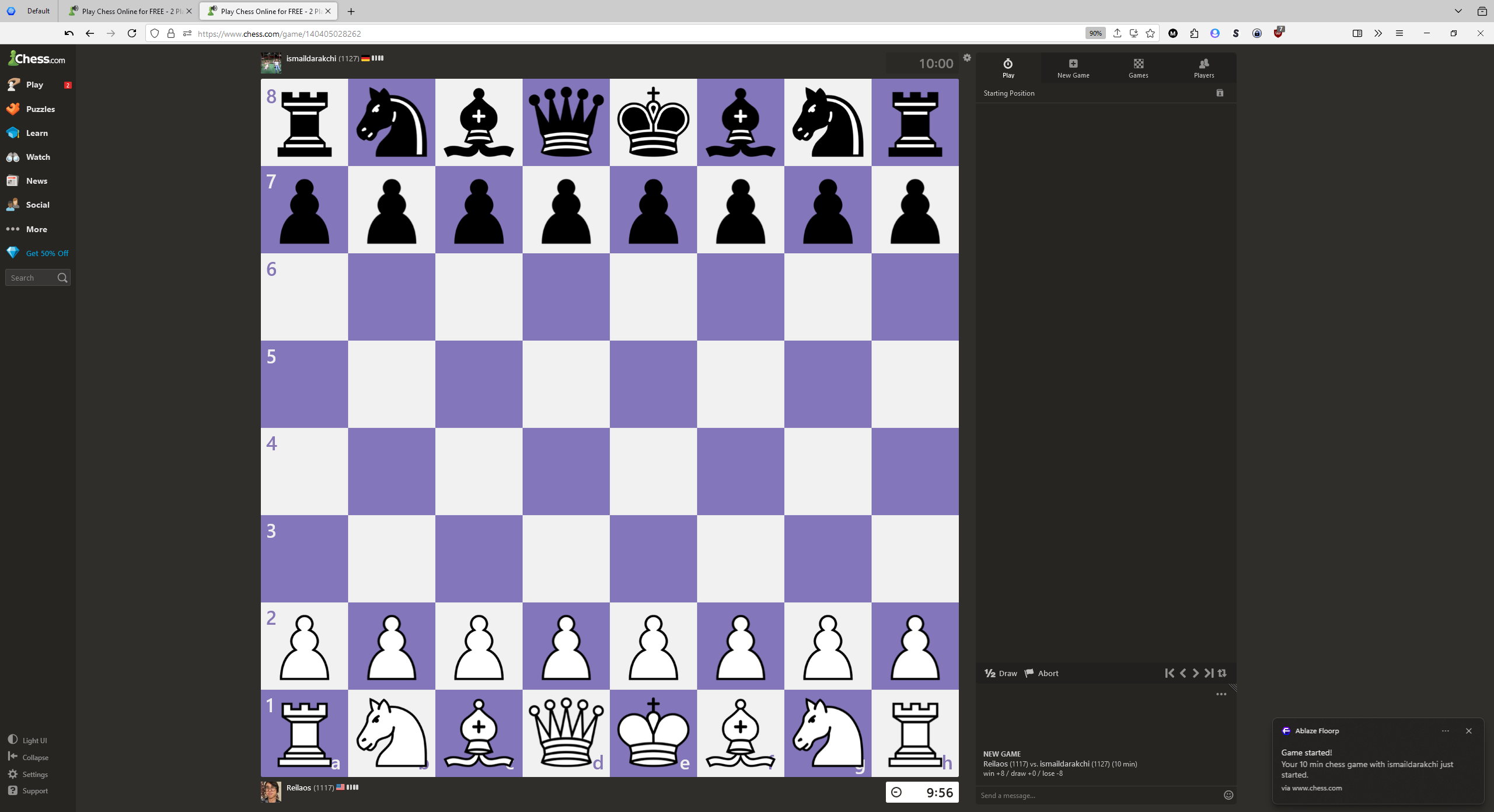Click the page share icon in address bar
This screenshot has height=812, width=1494.
(1117, 33)
